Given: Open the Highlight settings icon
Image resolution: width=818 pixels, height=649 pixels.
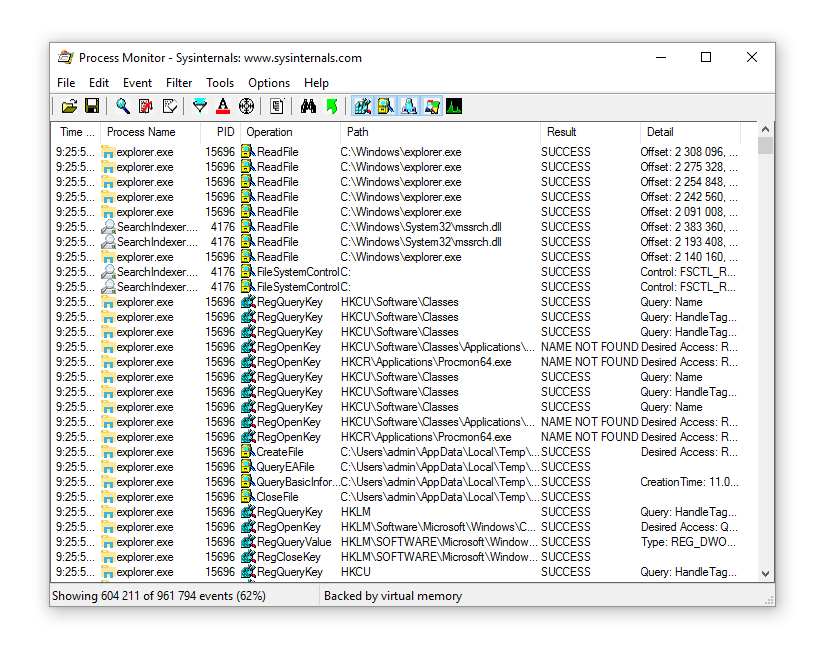Looking at the screenshot, I should click(x=223, y=107).
